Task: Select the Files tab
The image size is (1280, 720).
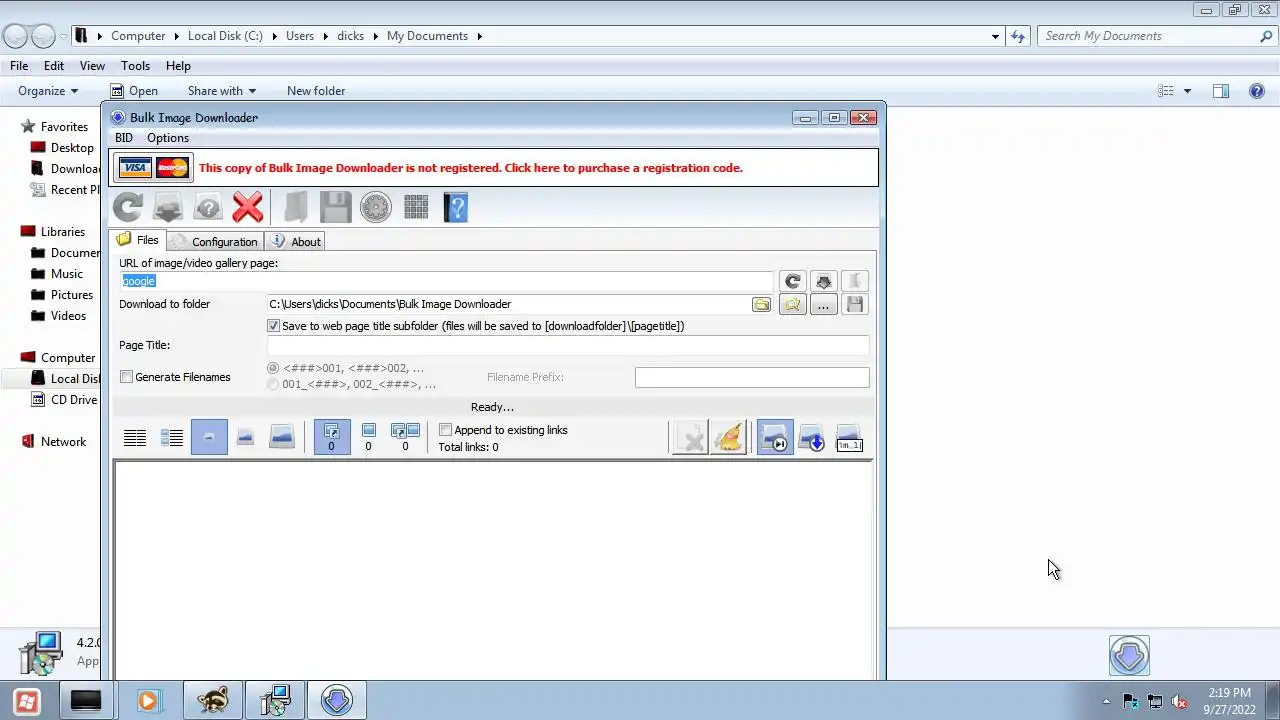Action: (137, 240)
